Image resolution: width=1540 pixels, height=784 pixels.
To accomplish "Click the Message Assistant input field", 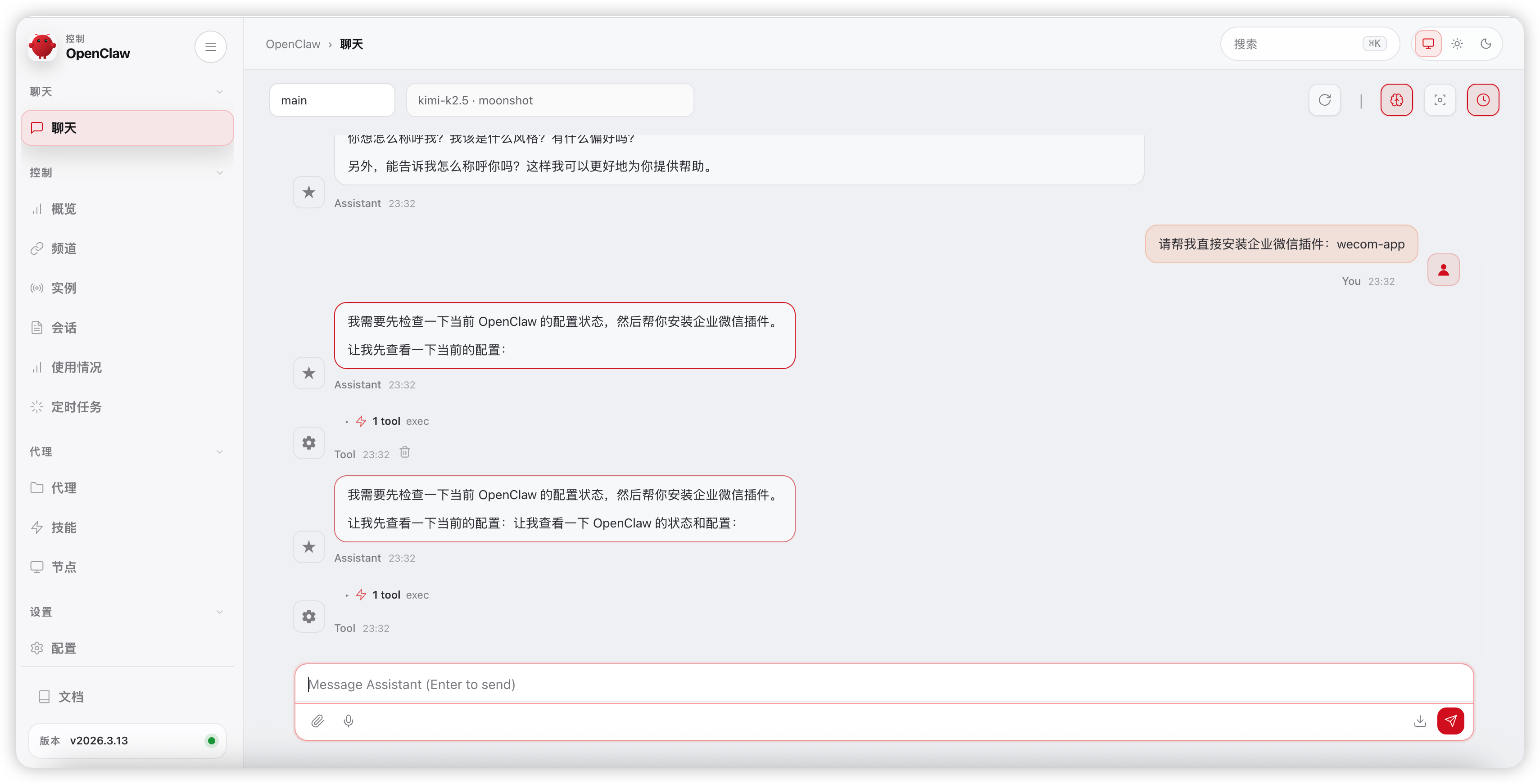I will (883, 684).
